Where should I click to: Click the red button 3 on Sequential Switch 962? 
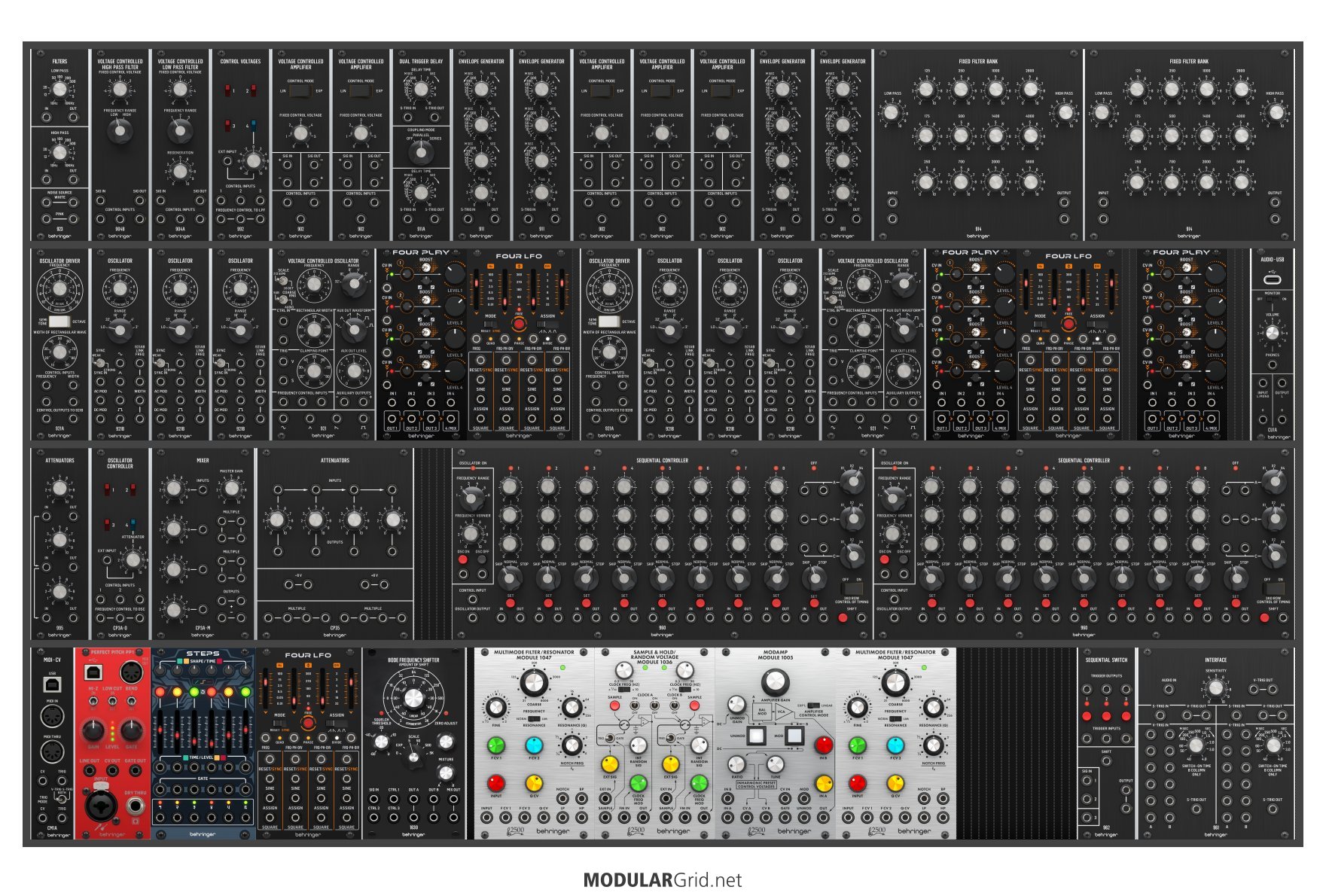tap(1126, 715)
